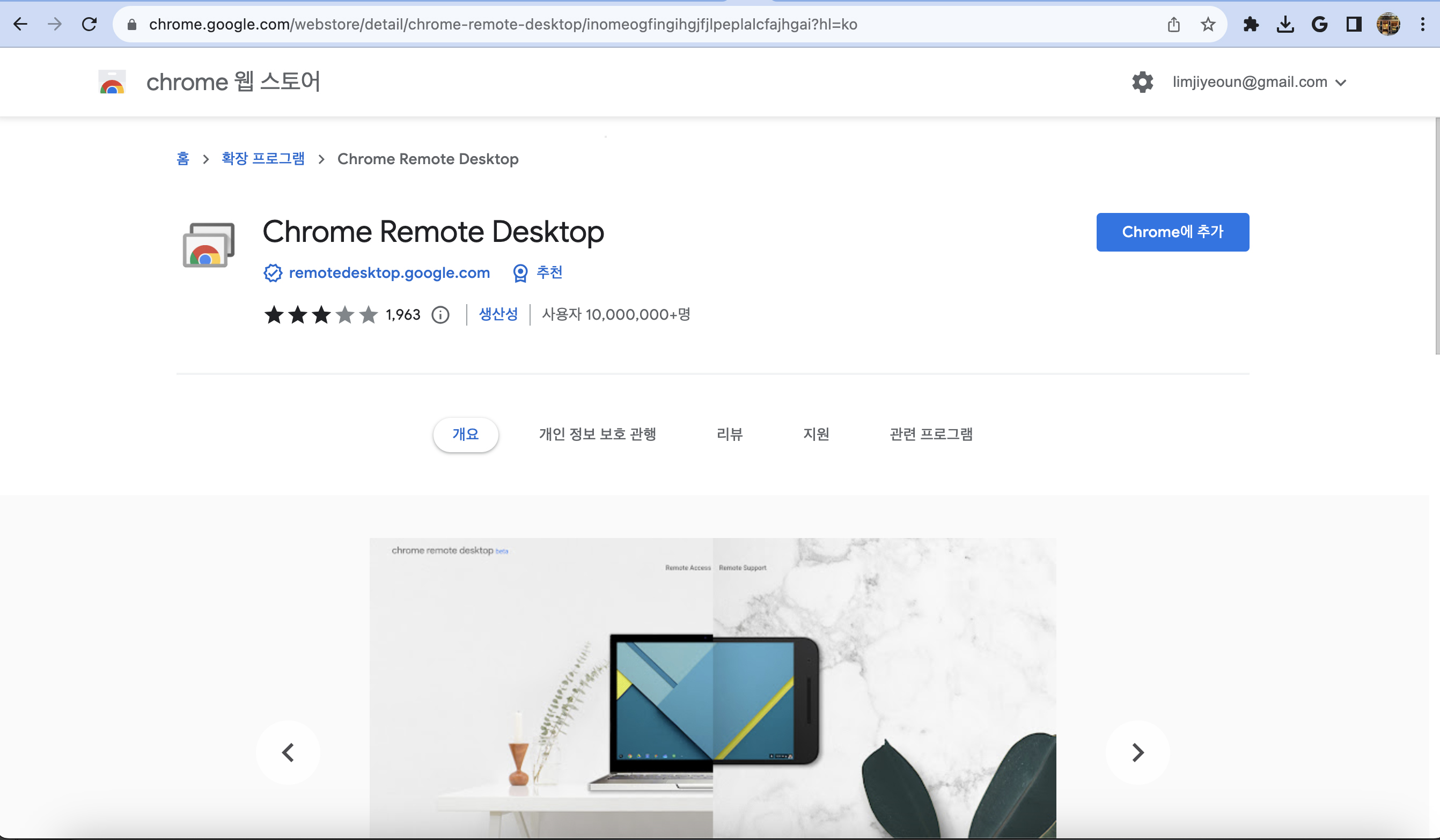Click the rating info icon
Screen dimensions: 1440x840
click(x=440, y=315)
